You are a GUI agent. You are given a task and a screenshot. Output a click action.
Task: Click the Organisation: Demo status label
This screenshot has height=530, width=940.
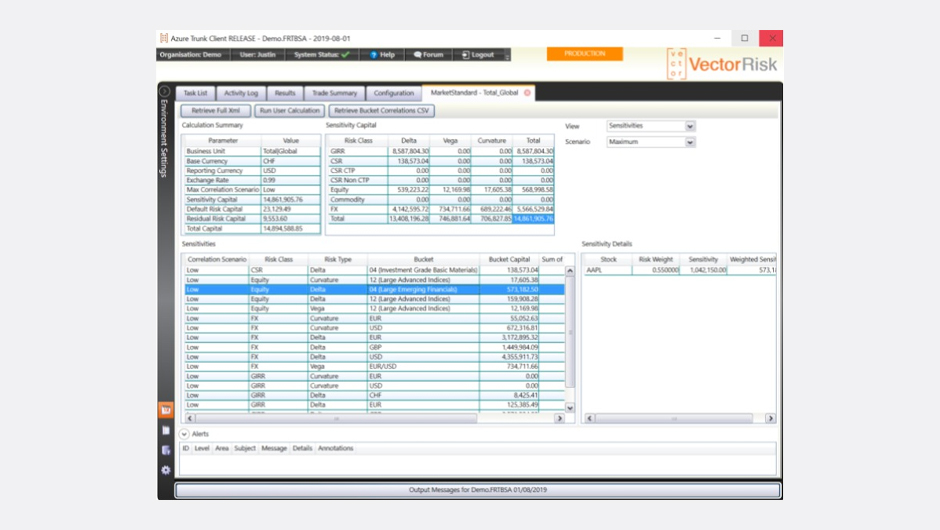click(191, 55)
